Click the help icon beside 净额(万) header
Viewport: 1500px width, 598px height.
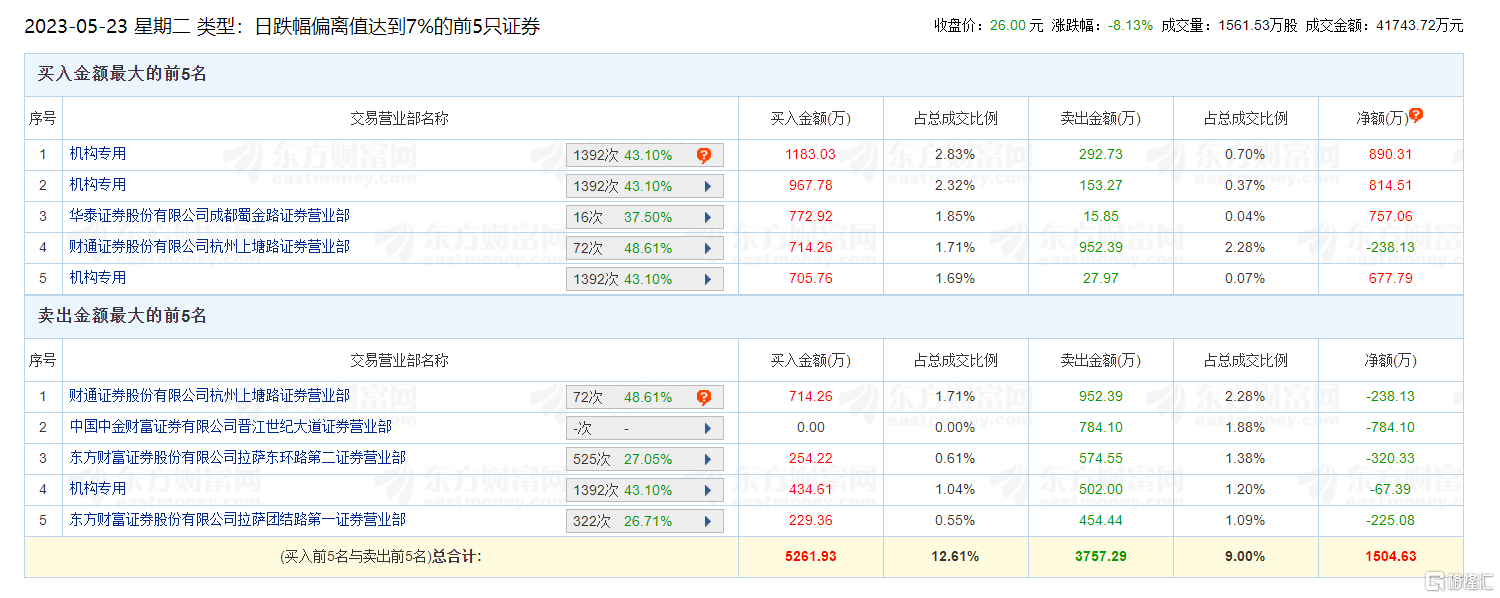pyautogui.click(x=1416, y=115)
